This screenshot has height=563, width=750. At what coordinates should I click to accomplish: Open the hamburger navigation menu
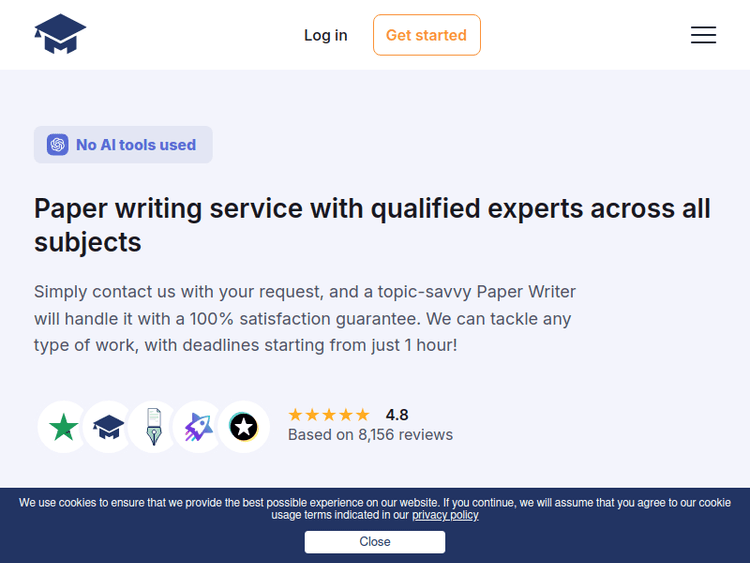703,35
